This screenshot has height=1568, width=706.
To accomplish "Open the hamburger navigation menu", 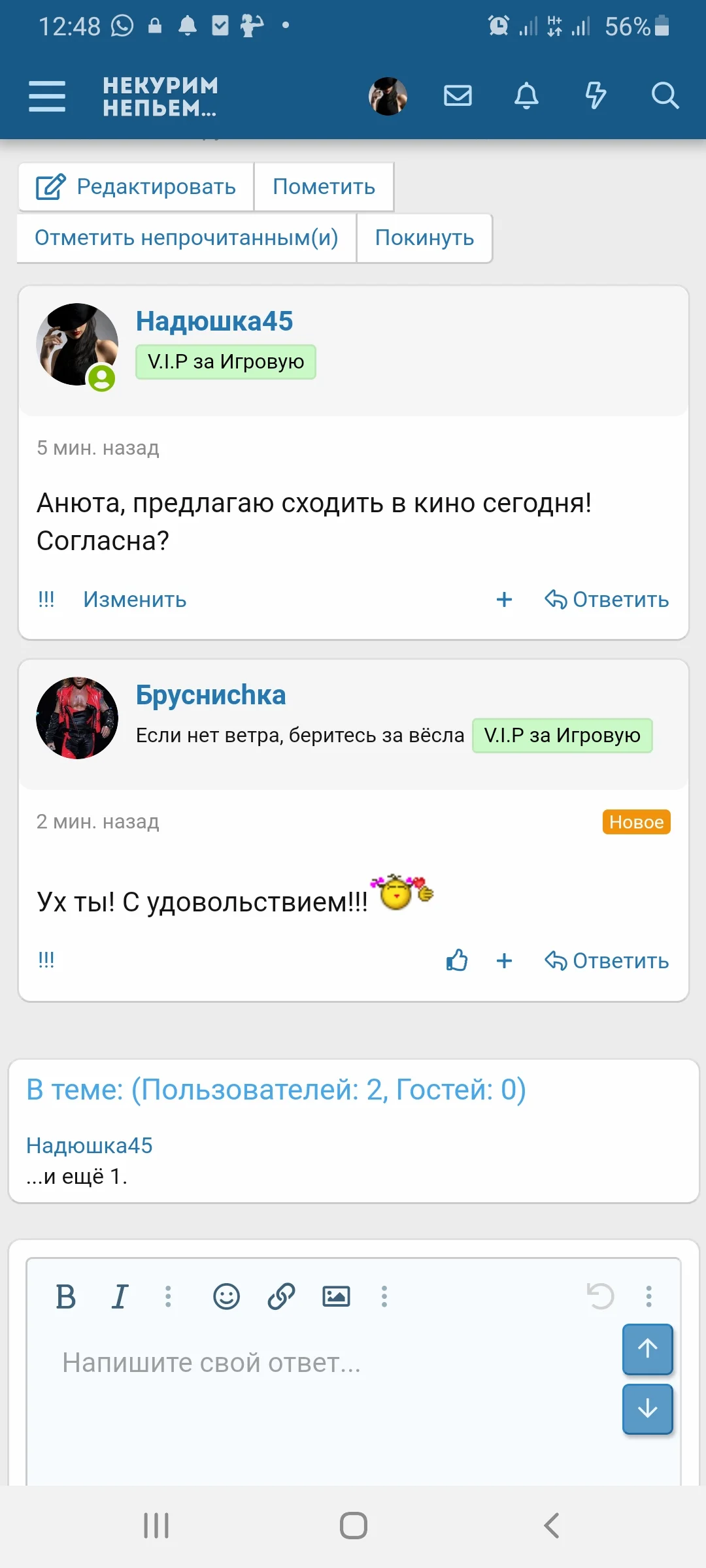I will (47, 96).
